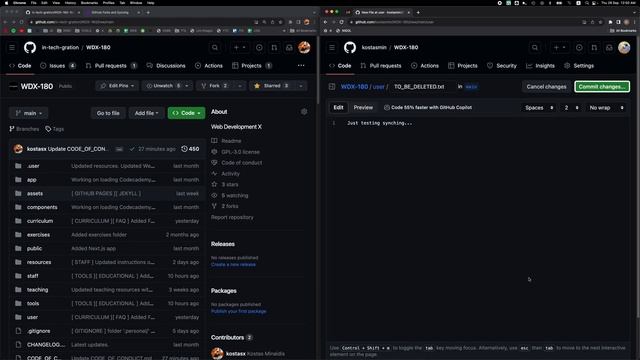Expand Add file dropdown
The height and width of the screenshot is (360, 640).
(x=147, y=113)
